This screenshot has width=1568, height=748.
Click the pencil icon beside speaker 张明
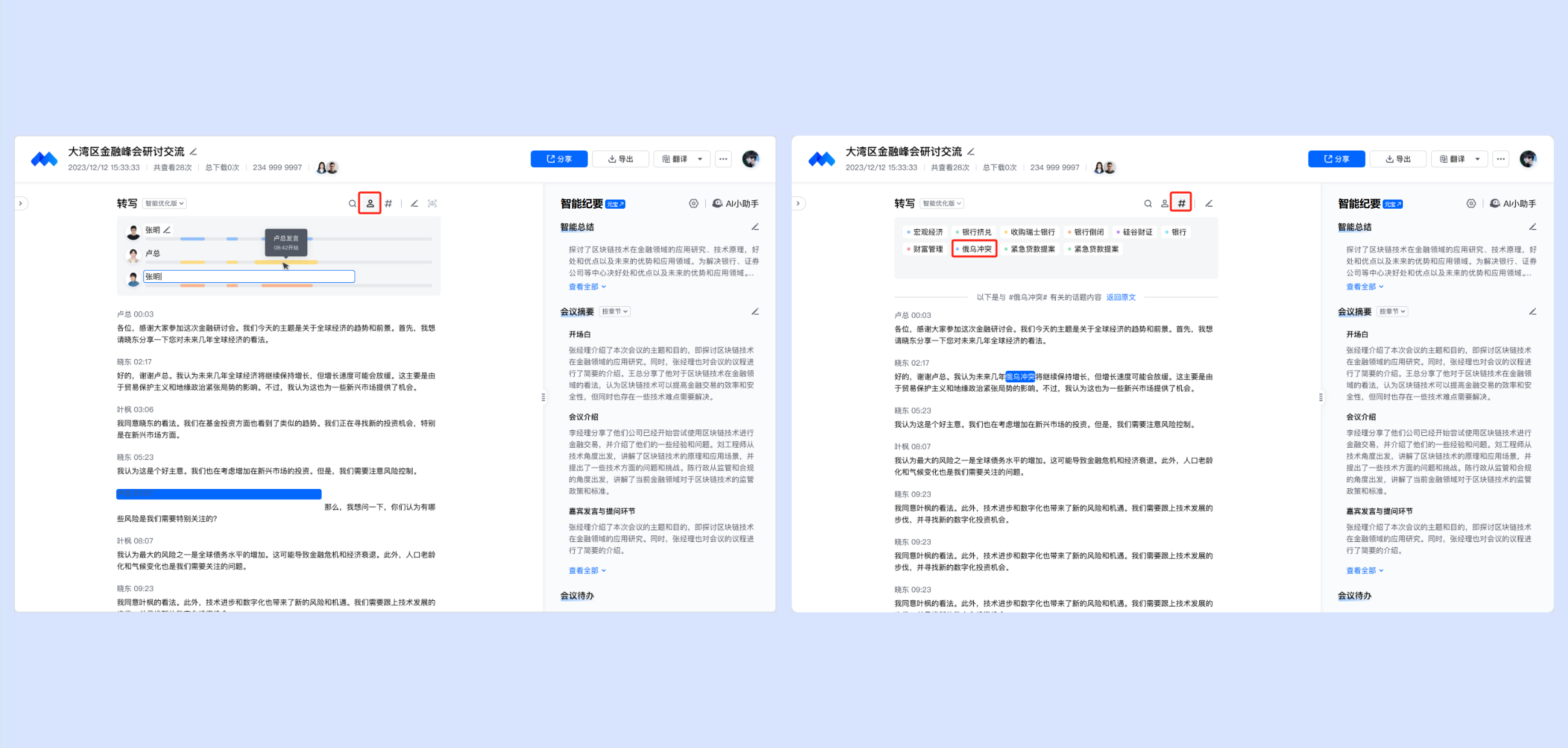167,230
